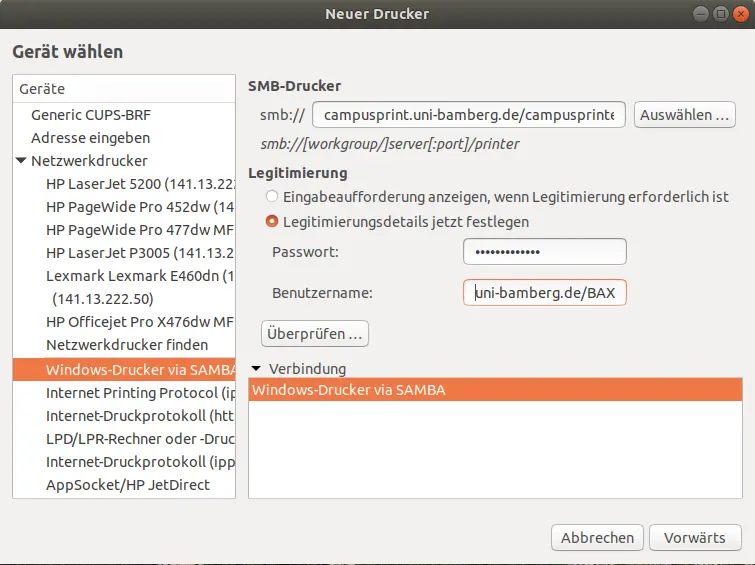Screen dimensions: 755x565
Task: Click the Vorwärts button
Action: (x=695, y=537)
